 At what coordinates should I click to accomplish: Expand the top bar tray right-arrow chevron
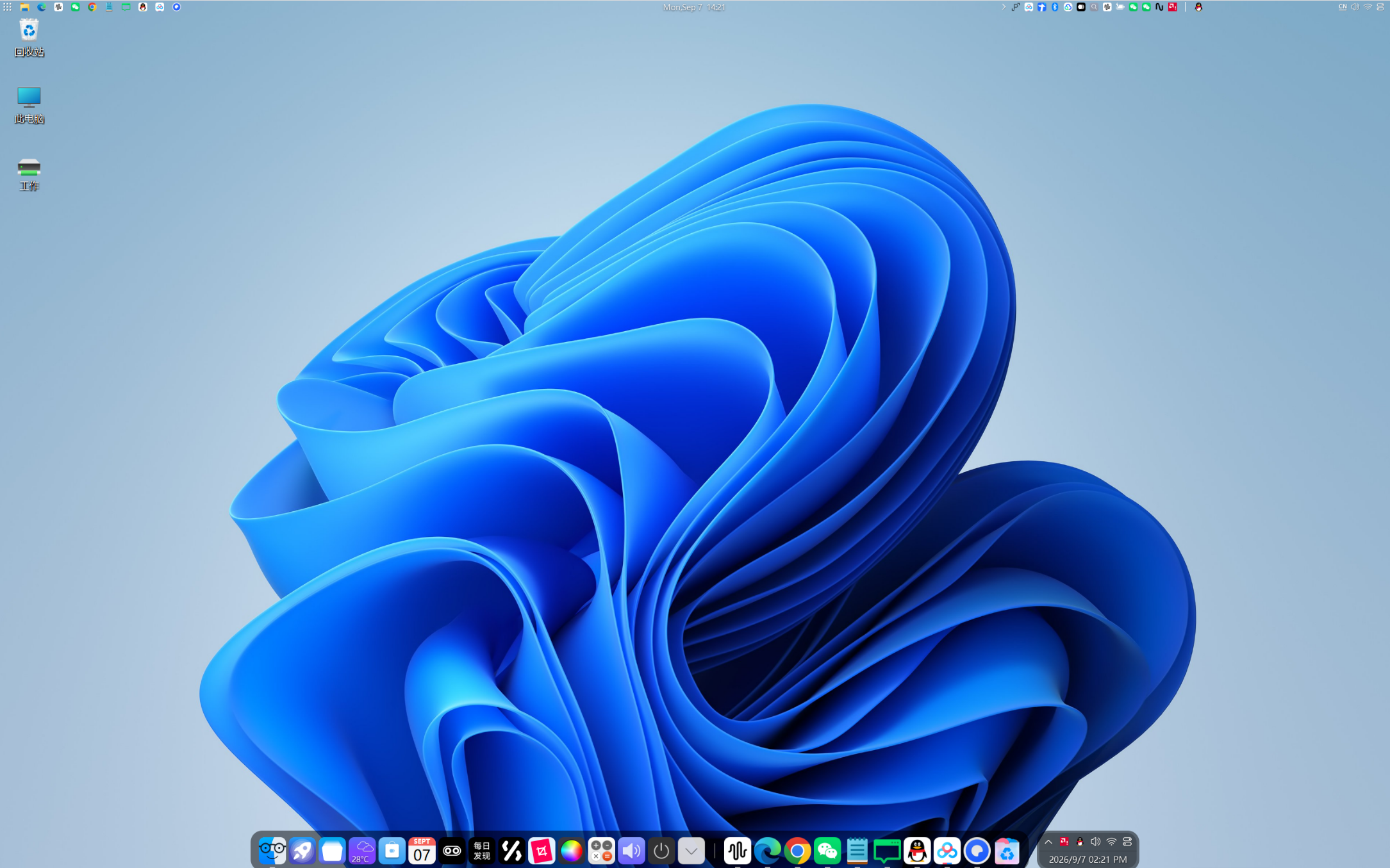(1004, 7)
